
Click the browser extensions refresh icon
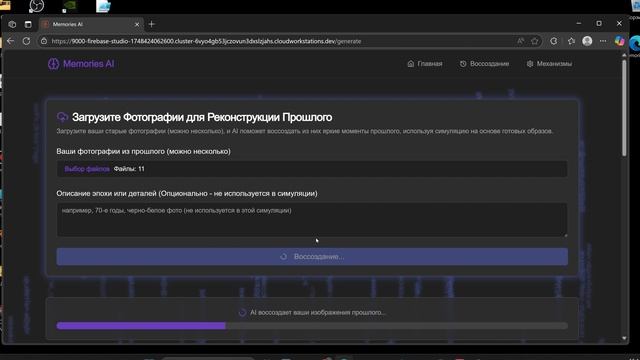point(553,41)
